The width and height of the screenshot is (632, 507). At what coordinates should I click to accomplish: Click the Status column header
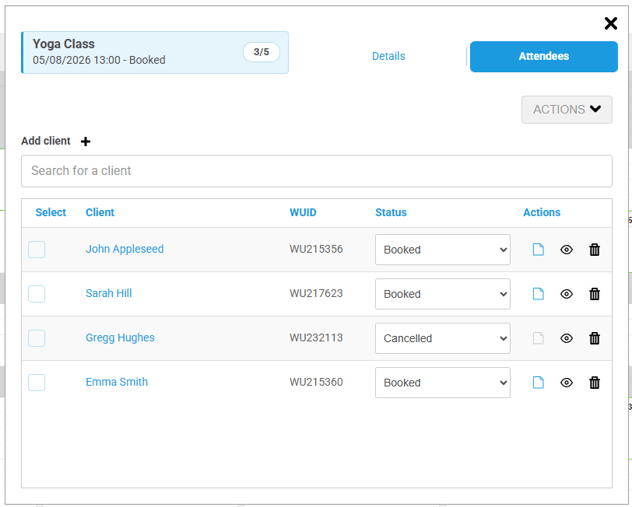[x=391, y=212]
